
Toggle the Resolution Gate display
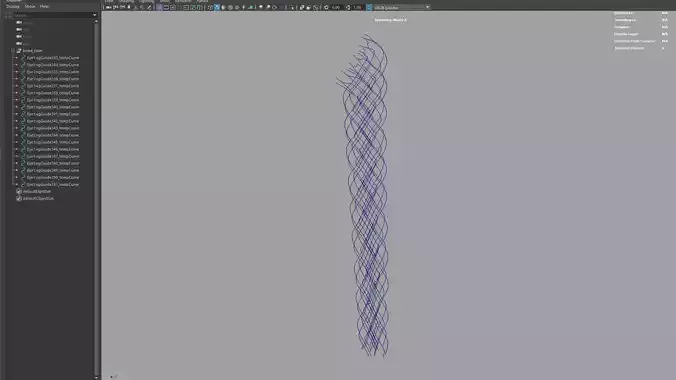[173, 7]
